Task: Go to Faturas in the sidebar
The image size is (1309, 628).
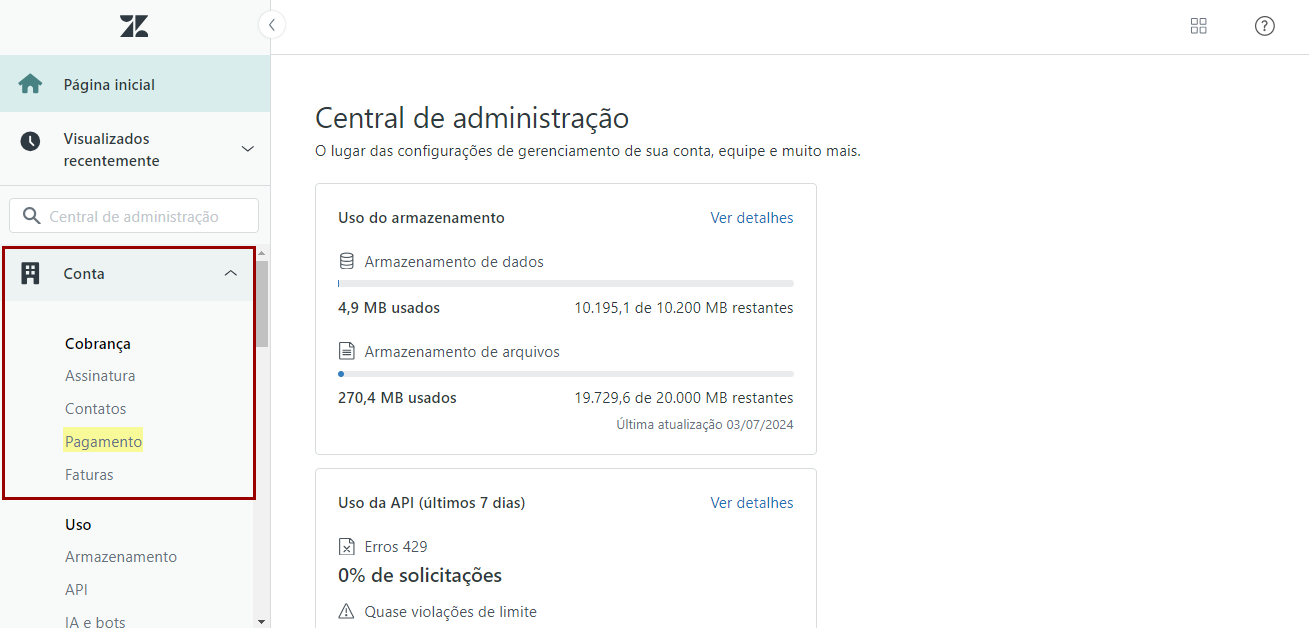Action: (89, 475)
